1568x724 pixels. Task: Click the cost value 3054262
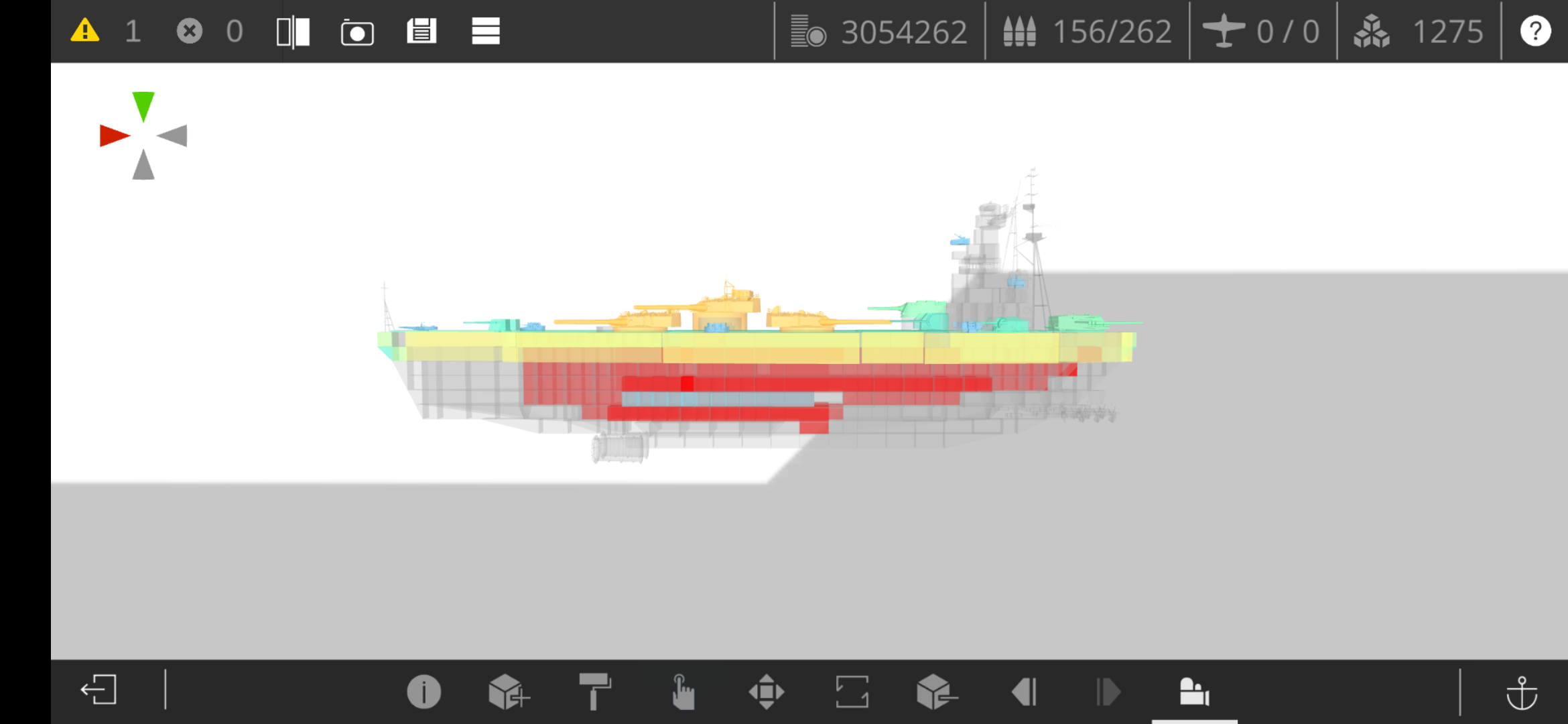[904, 32]
